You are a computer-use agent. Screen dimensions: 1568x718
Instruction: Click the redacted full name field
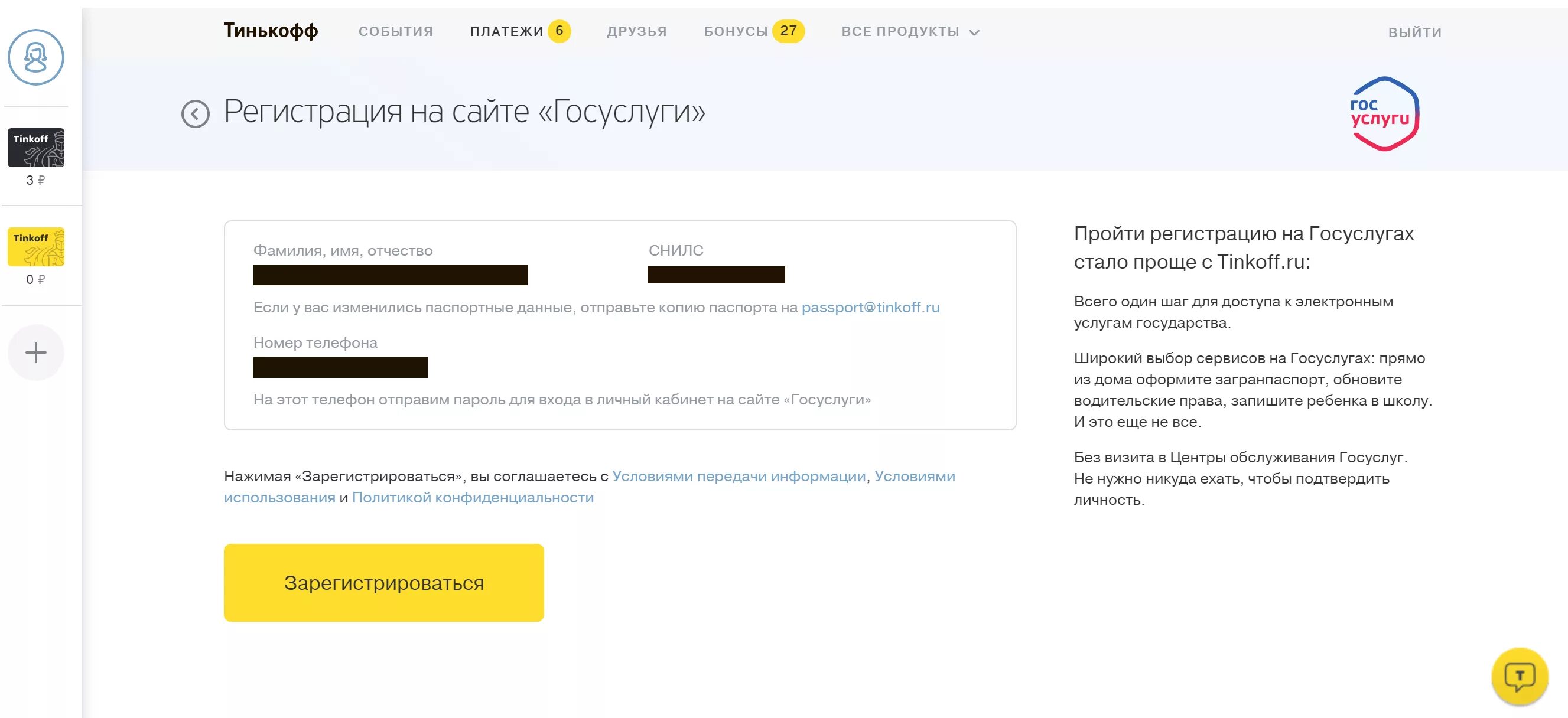(x=390, y=275)
